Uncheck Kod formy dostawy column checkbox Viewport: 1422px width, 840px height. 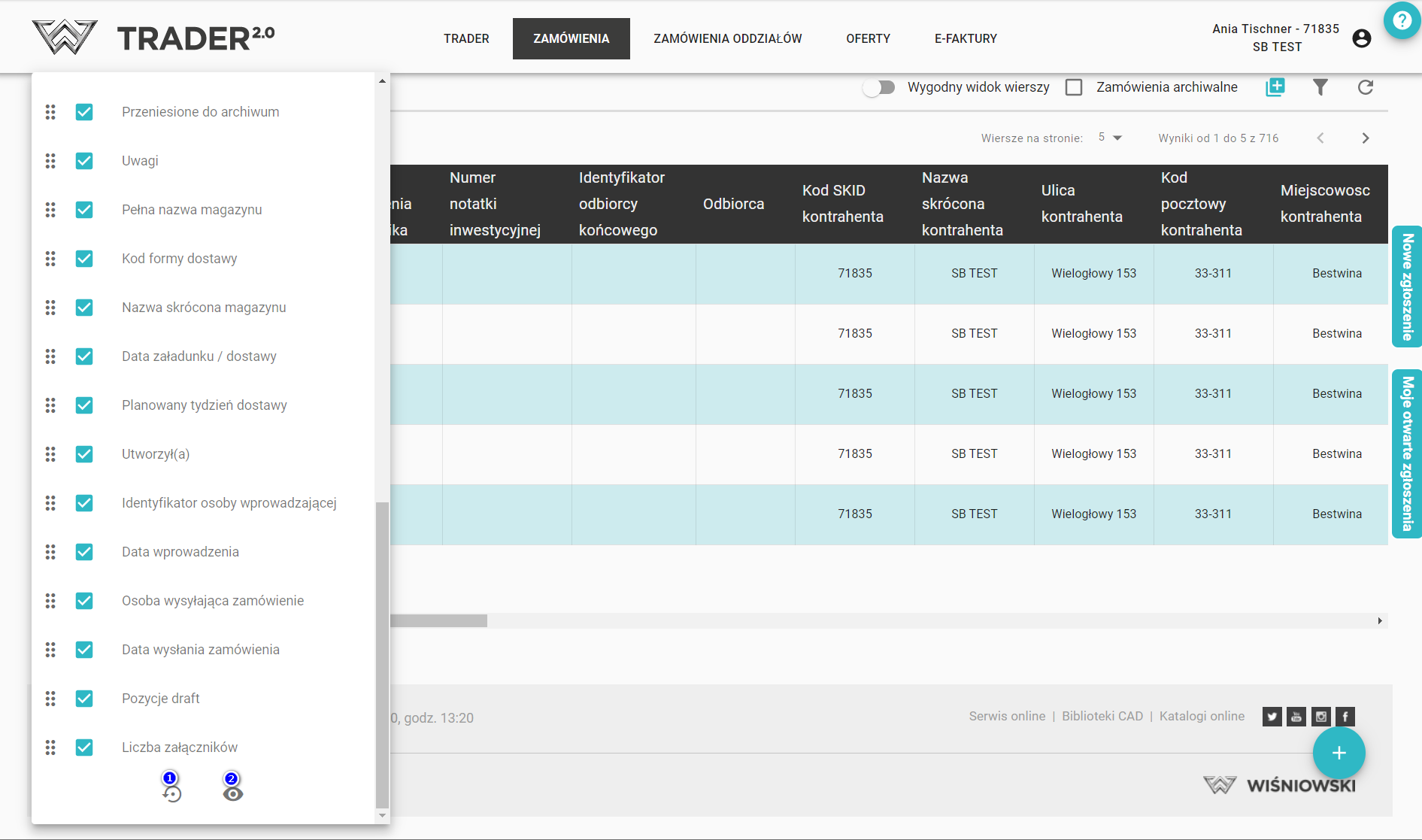[84, 259]
